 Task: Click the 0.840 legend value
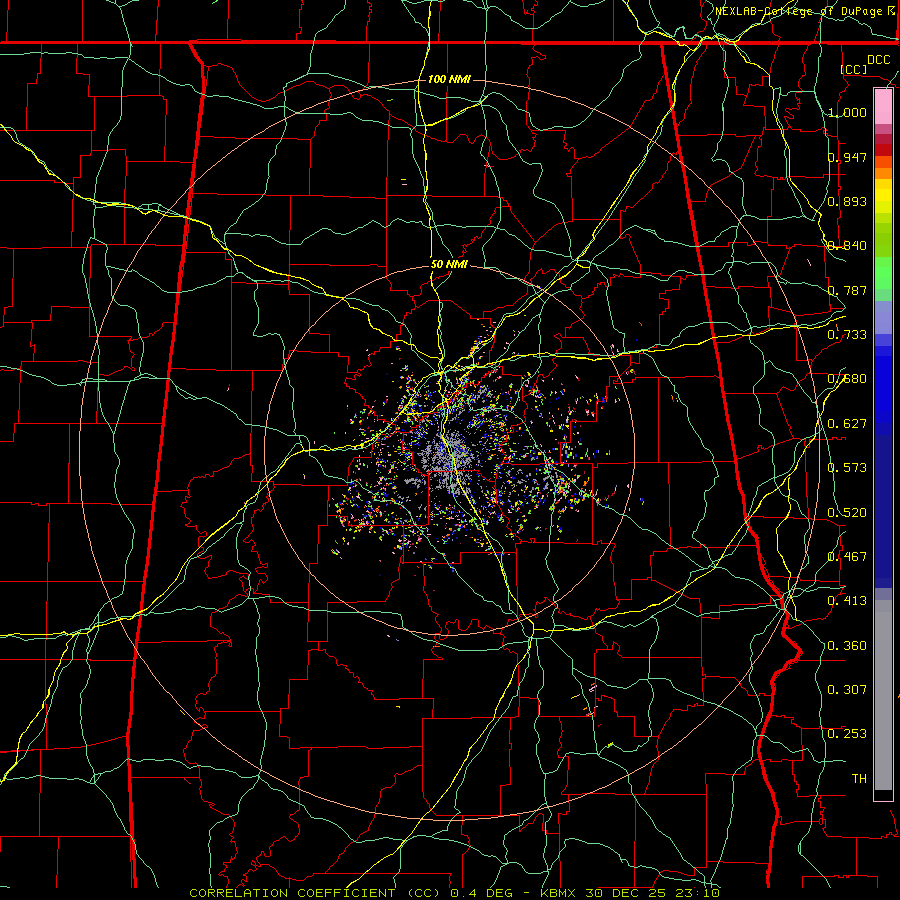point(847,246)
